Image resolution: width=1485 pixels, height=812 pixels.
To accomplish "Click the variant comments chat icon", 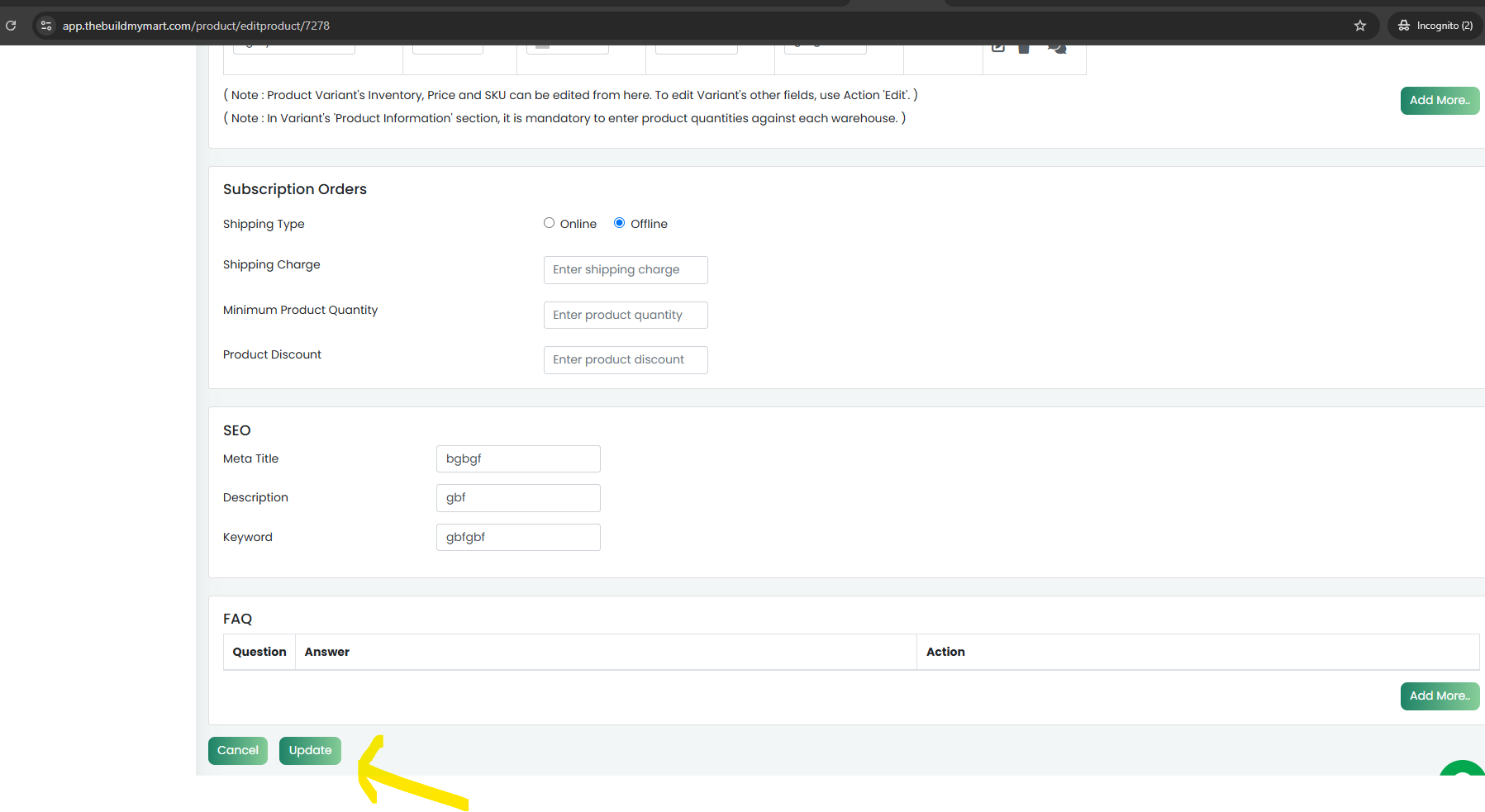I will (1057, 48).
